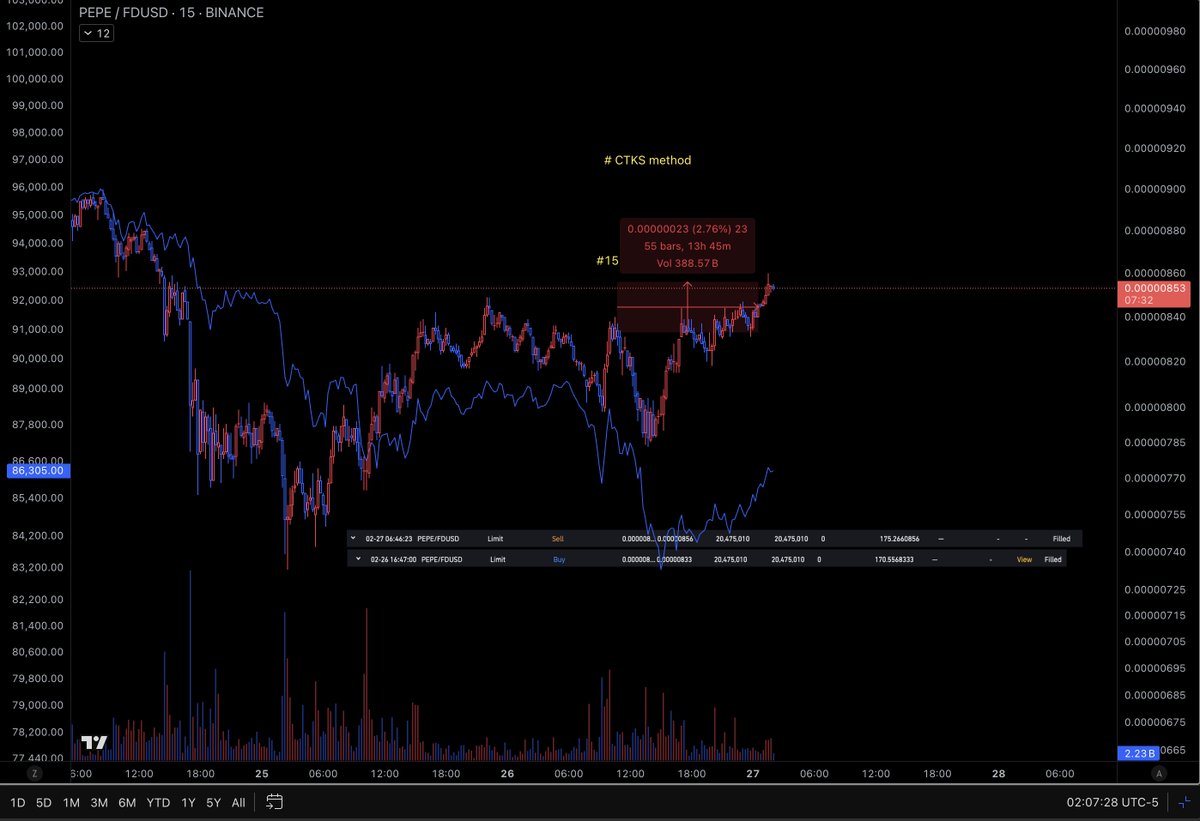This screenshot has width=1200, height=821.
Task: Toggle legend items using the 12 badge
Action: [103, 33]
